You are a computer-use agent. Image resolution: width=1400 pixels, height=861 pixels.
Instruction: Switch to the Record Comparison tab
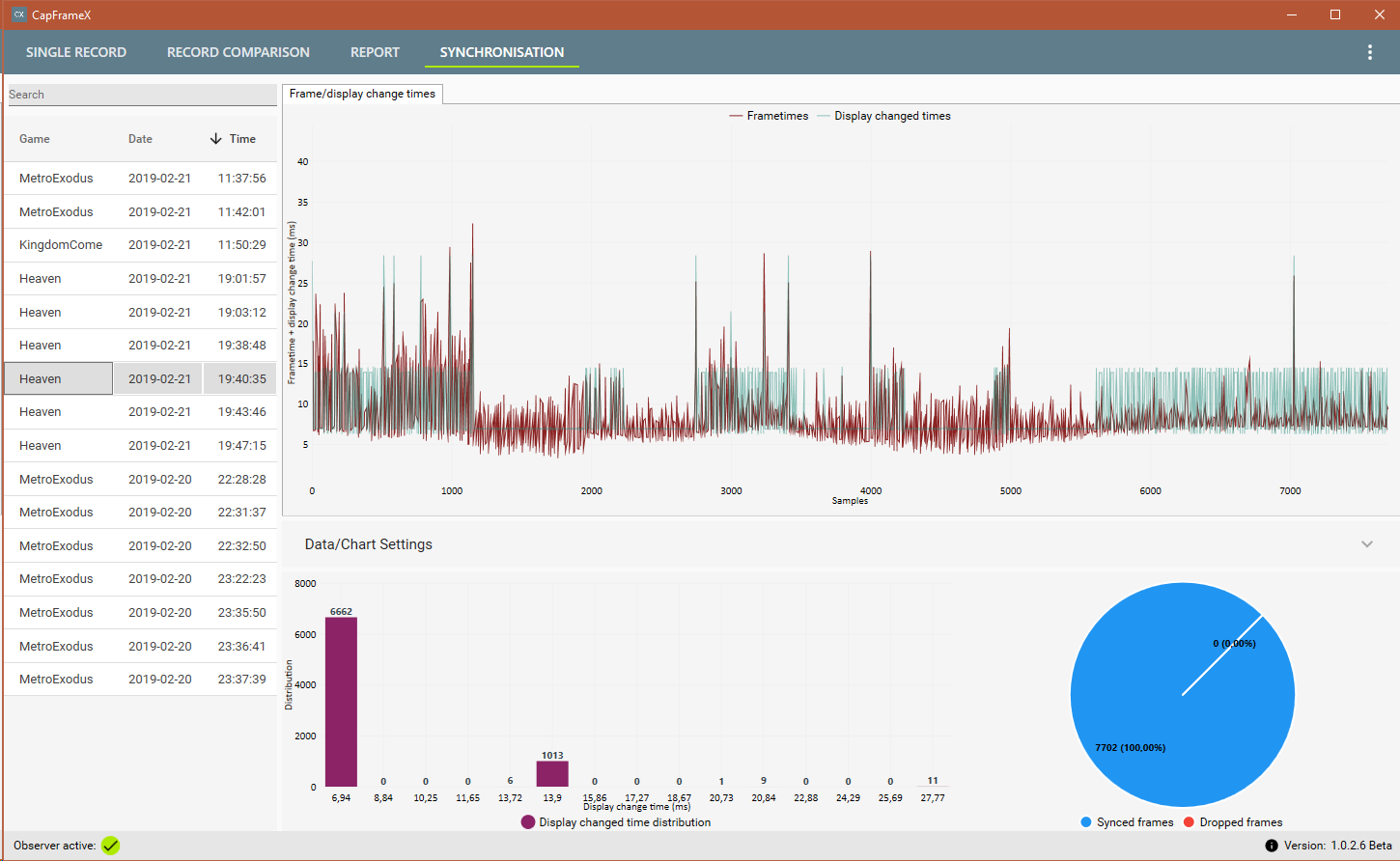[238, 52]
